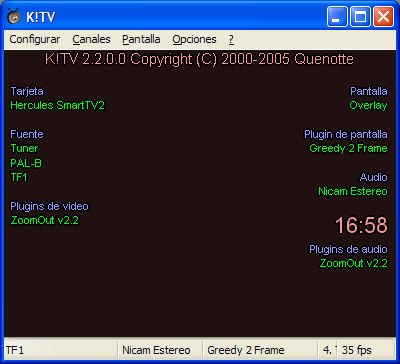The image size is (400, 364).
Task: Open the ? help menu
Action: tap(231, 39)
